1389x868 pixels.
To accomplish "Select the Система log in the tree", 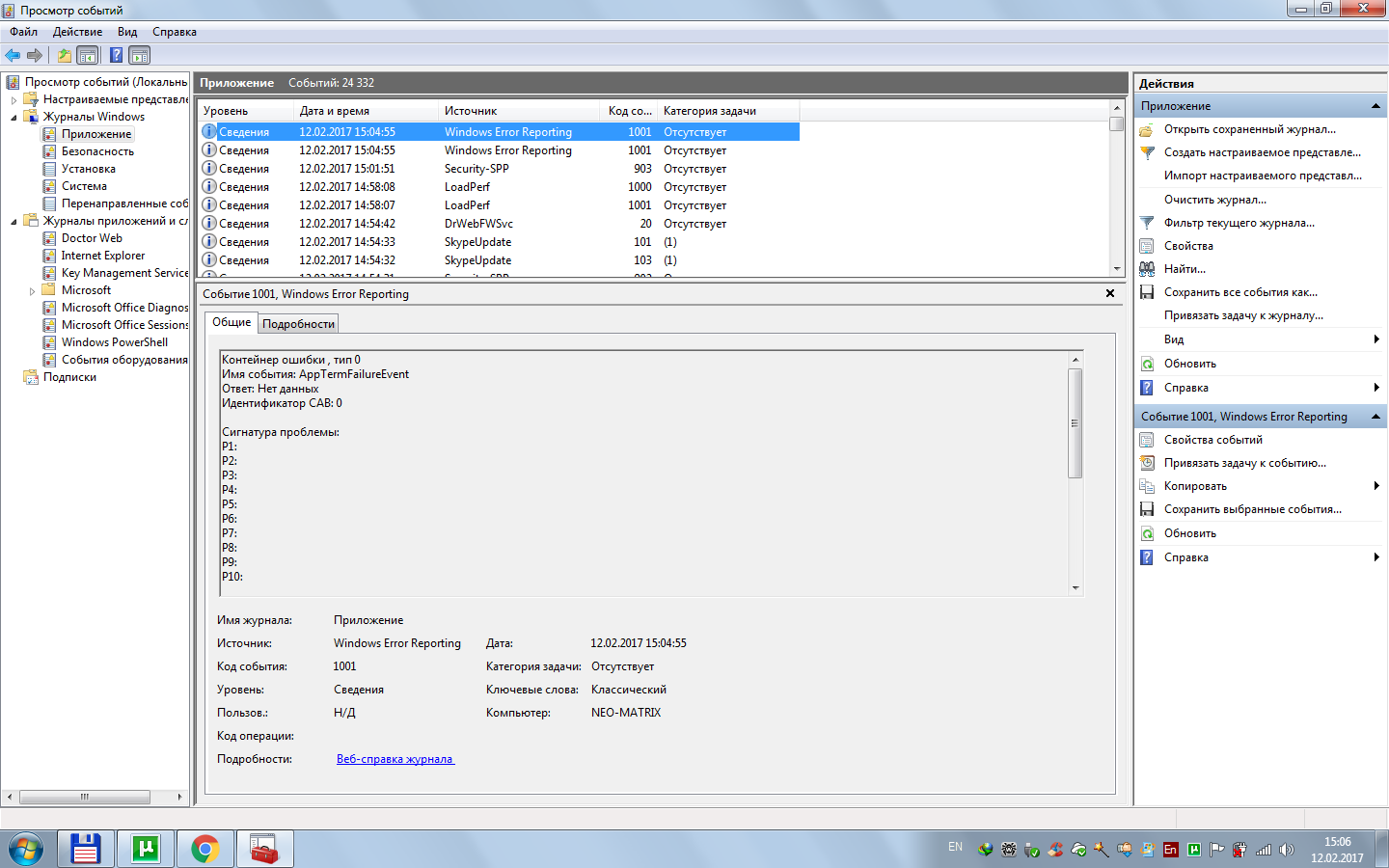I will [x=84, y=186].
